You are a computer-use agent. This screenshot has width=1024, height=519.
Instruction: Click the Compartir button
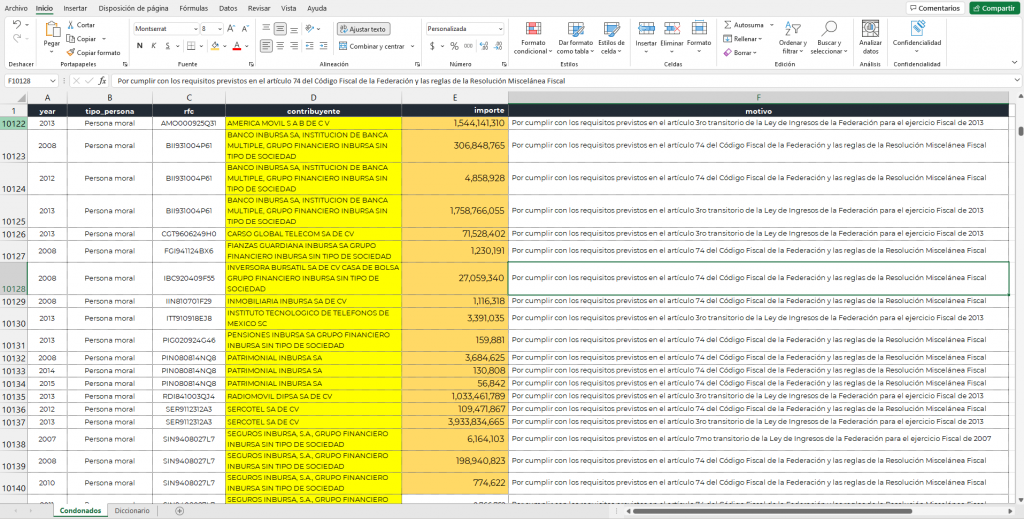994,8
